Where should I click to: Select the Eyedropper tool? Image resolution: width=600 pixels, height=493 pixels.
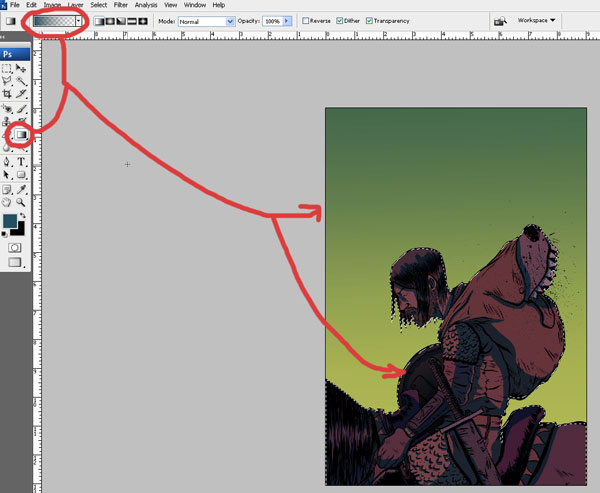(21, 189)
